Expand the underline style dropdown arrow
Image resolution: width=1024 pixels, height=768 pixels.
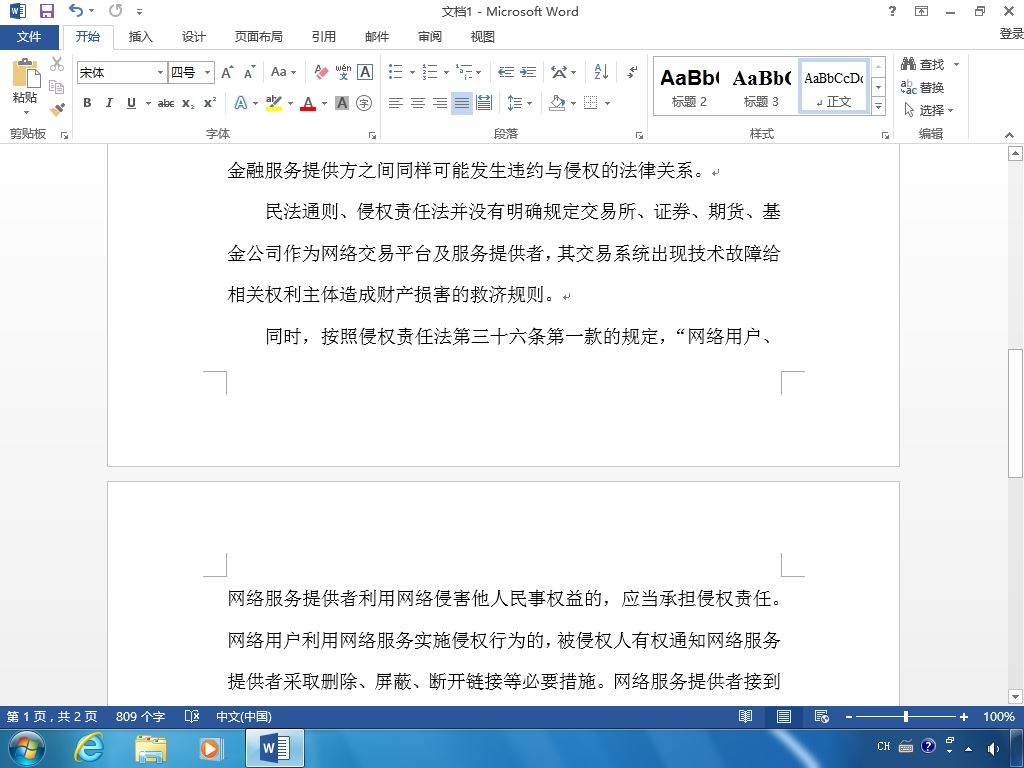click(148, 103)
